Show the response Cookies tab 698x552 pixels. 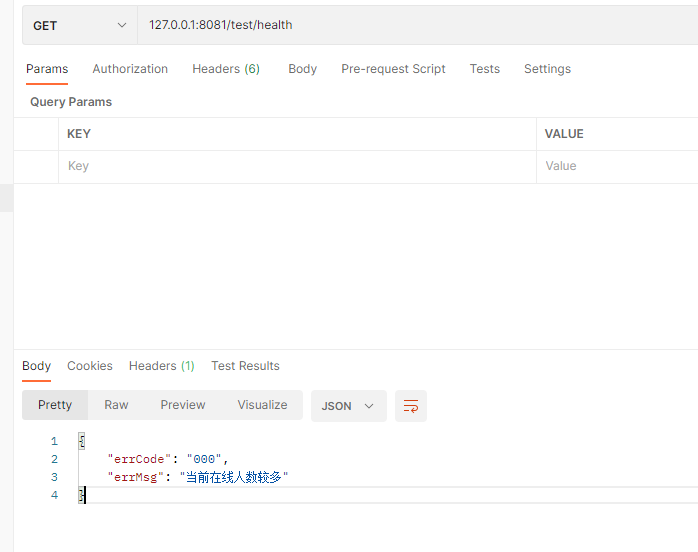click(90, 366)
